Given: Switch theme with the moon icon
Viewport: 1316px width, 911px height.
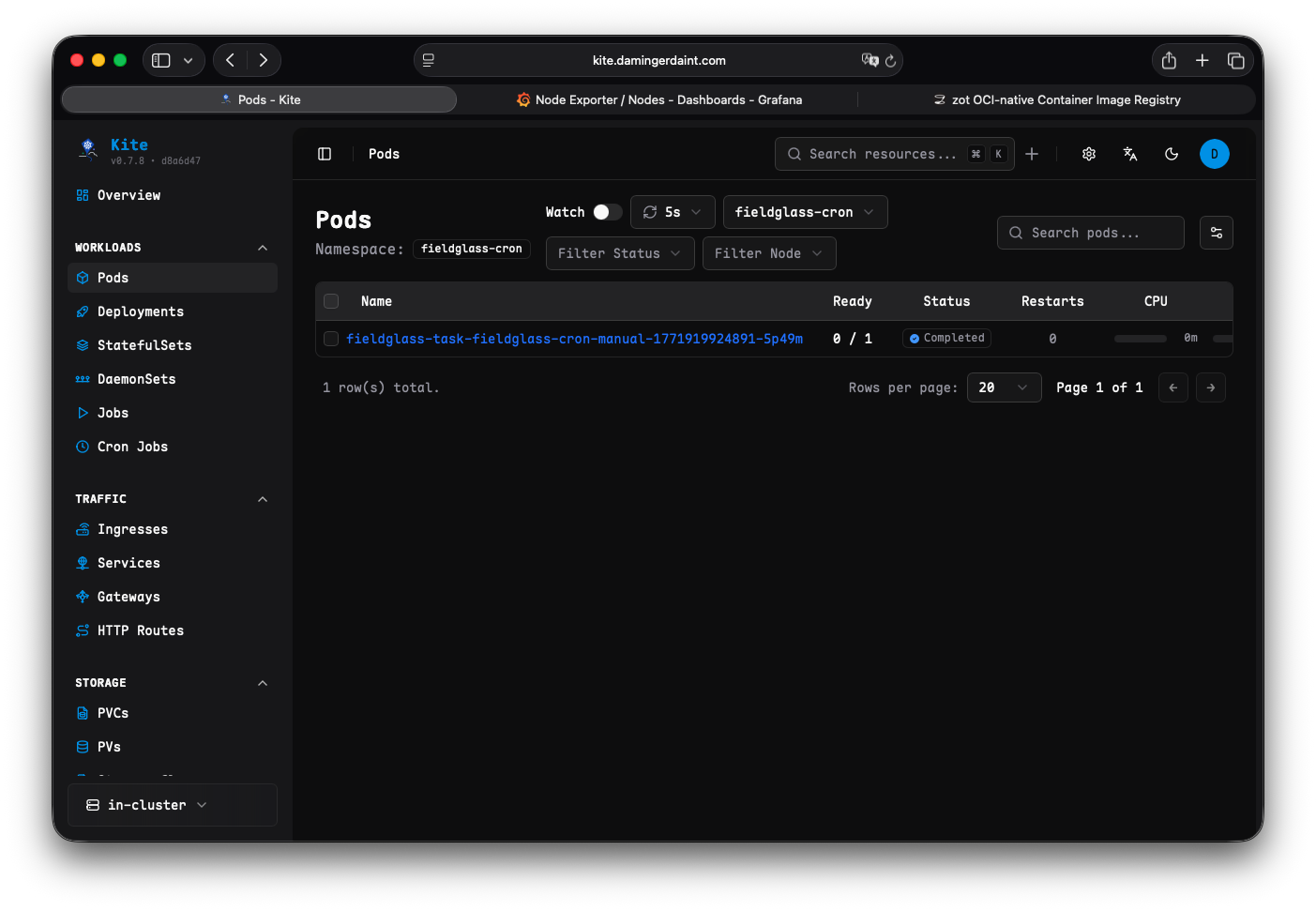Looking at the screenshot, I should click(1172, 154).
